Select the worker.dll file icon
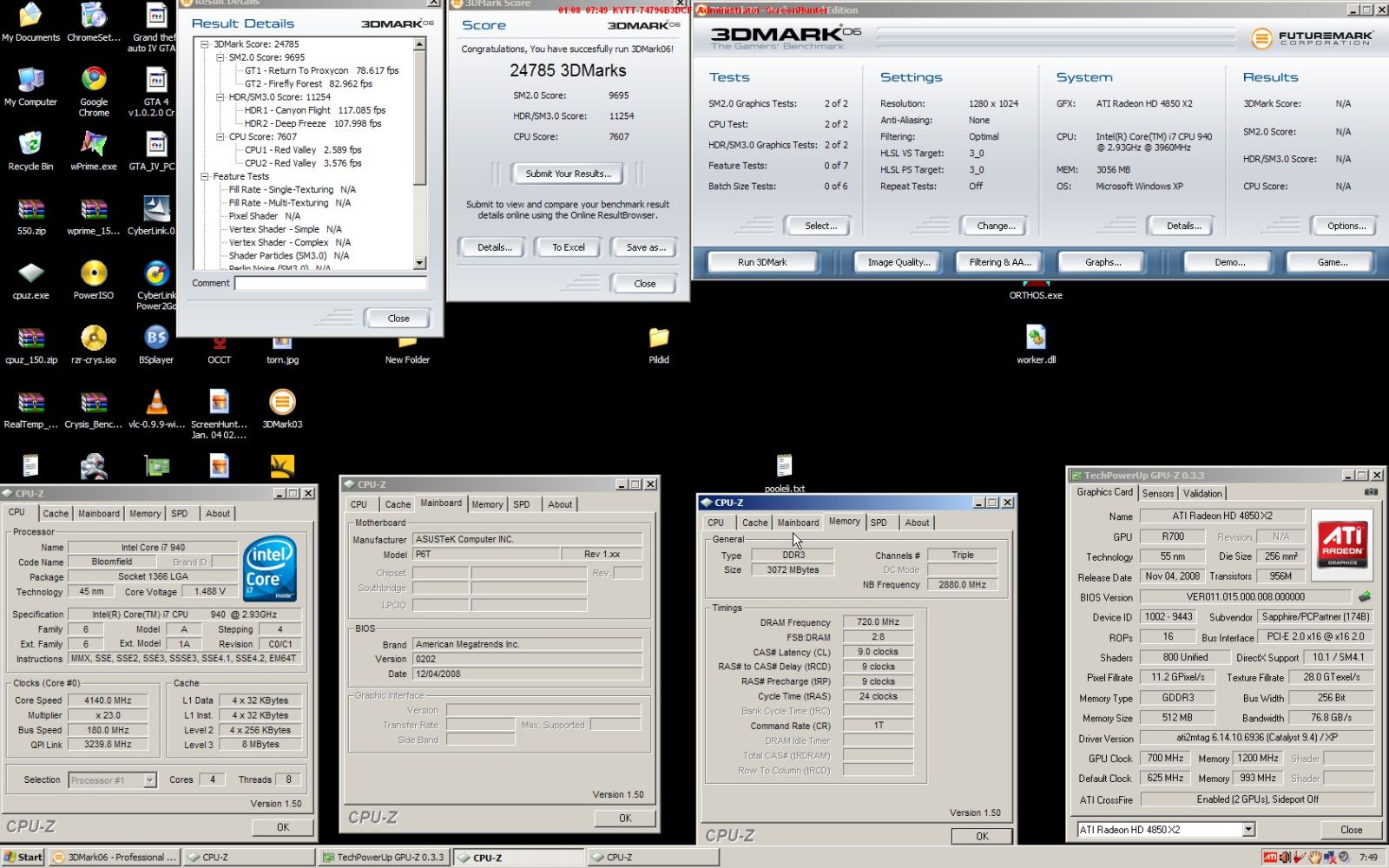1389x868 pixels. tap(1036, 344)
